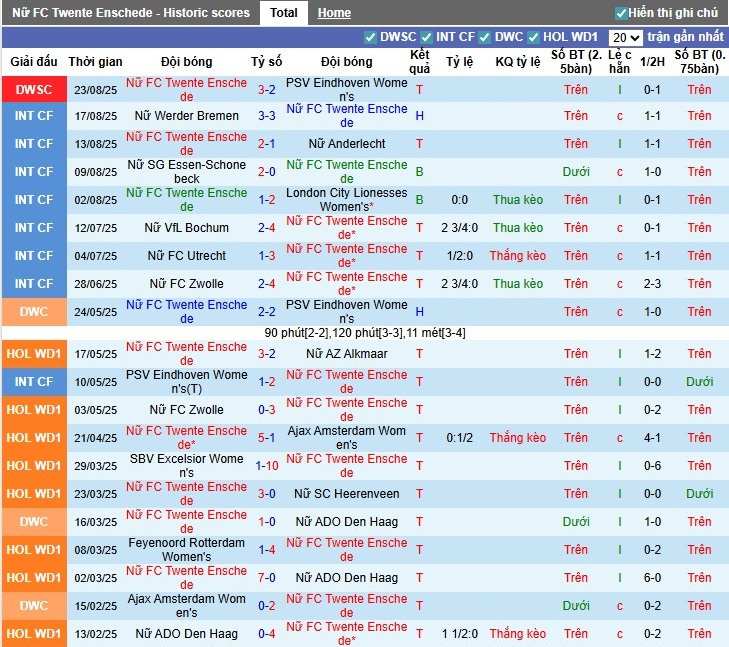
Task: Click the 2-0 score on 09/08/25
Action: pos(266,172)
